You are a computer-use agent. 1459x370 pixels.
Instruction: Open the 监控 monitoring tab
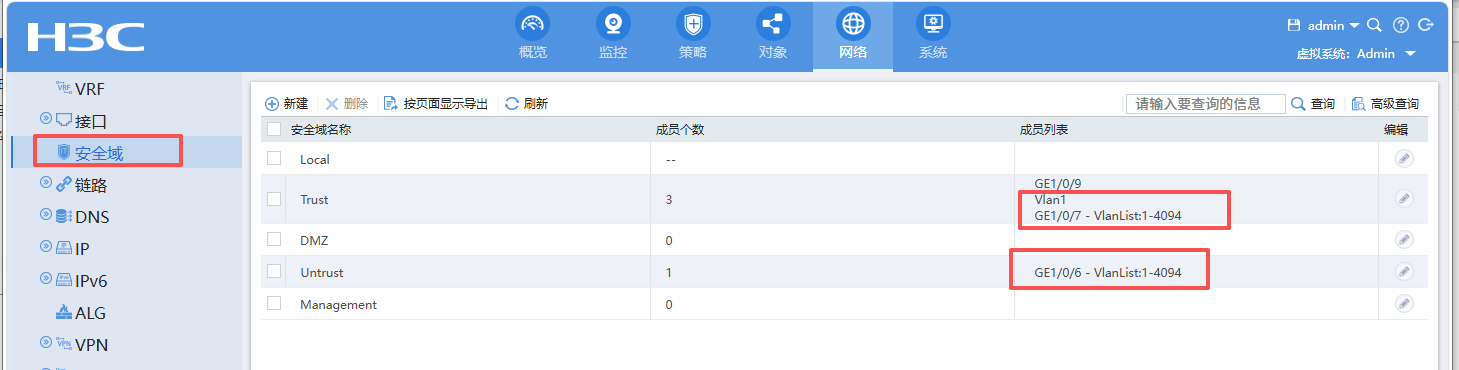tap(613, 36)
